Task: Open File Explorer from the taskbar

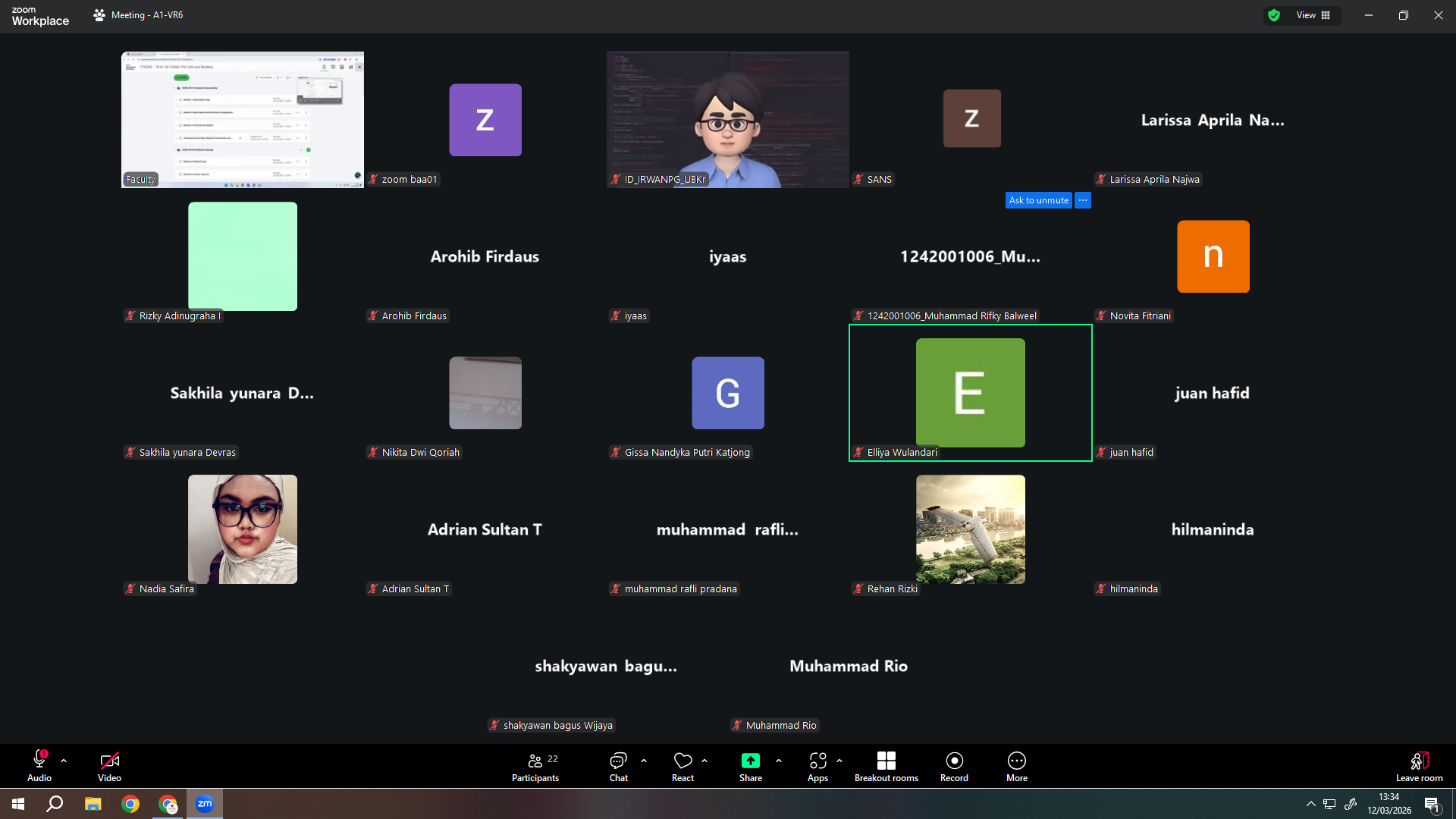Action: 93,804
